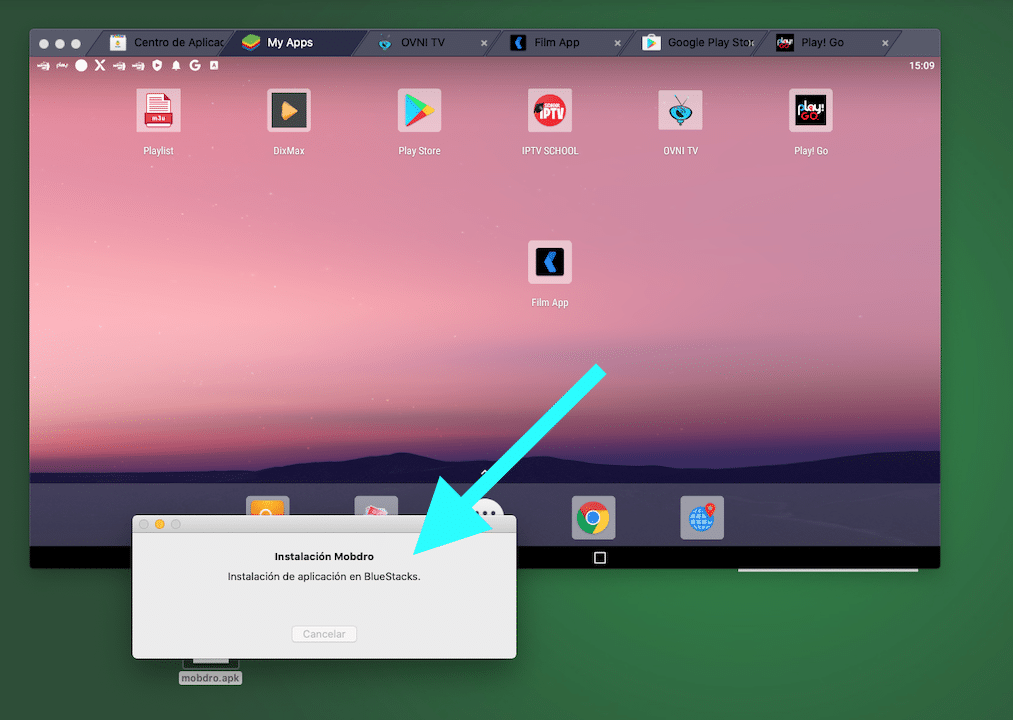Launch the IPTV SCHOOL app
This screenshot has width=1013, height=720.
click(549, 111)
